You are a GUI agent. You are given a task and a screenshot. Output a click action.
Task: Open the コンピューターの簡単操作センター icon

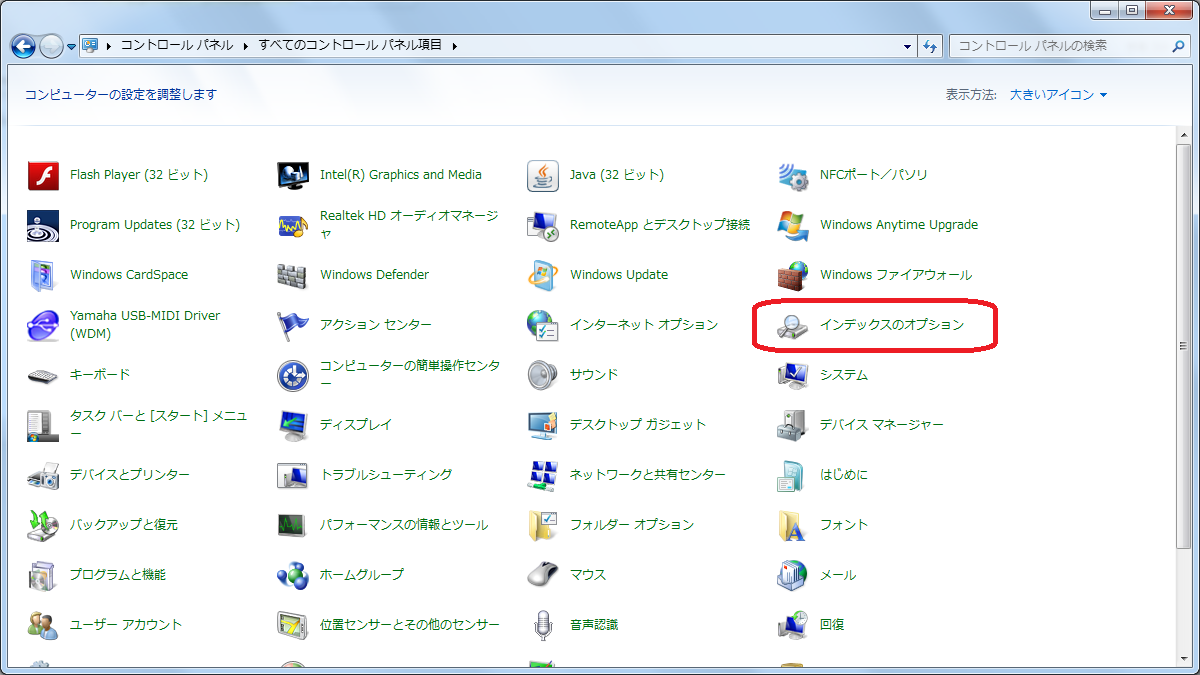tap(294, 375)
